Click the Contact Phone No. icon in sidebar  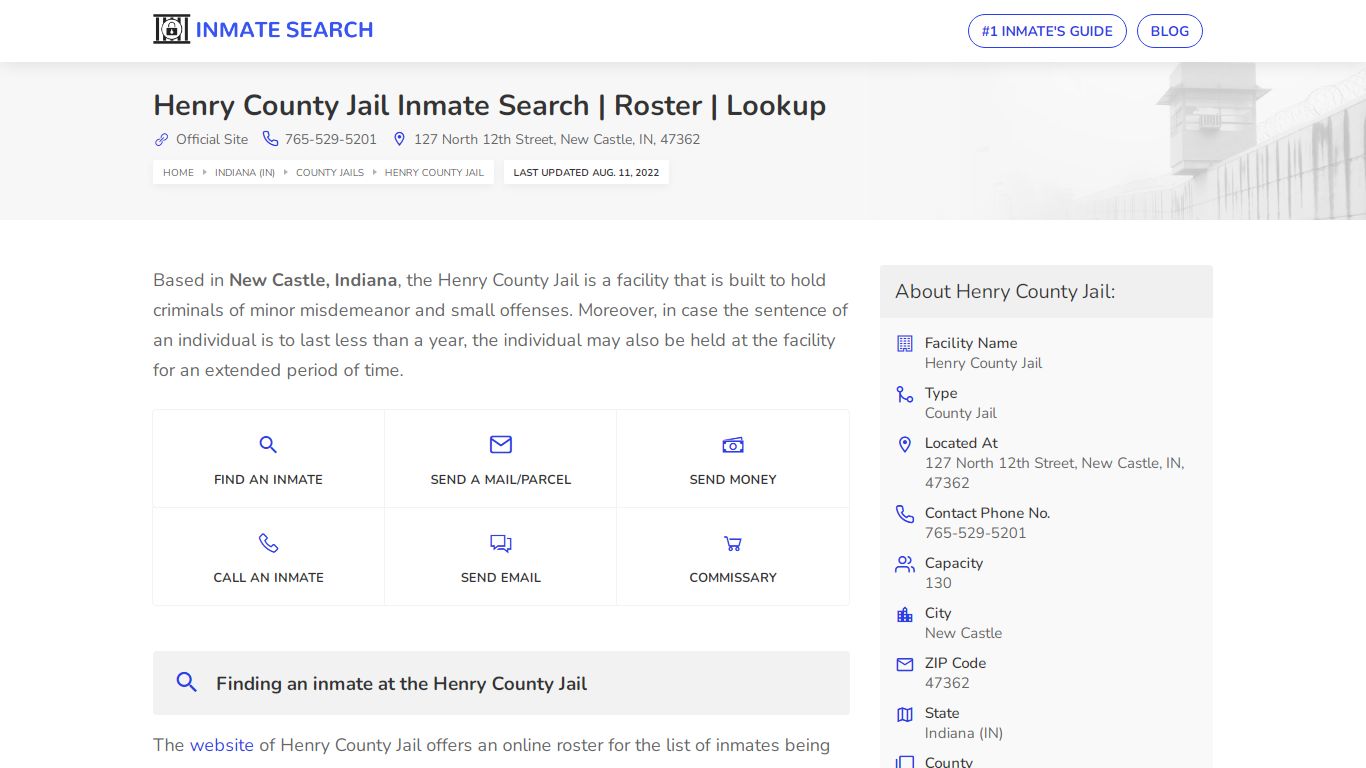pos(905,514)
